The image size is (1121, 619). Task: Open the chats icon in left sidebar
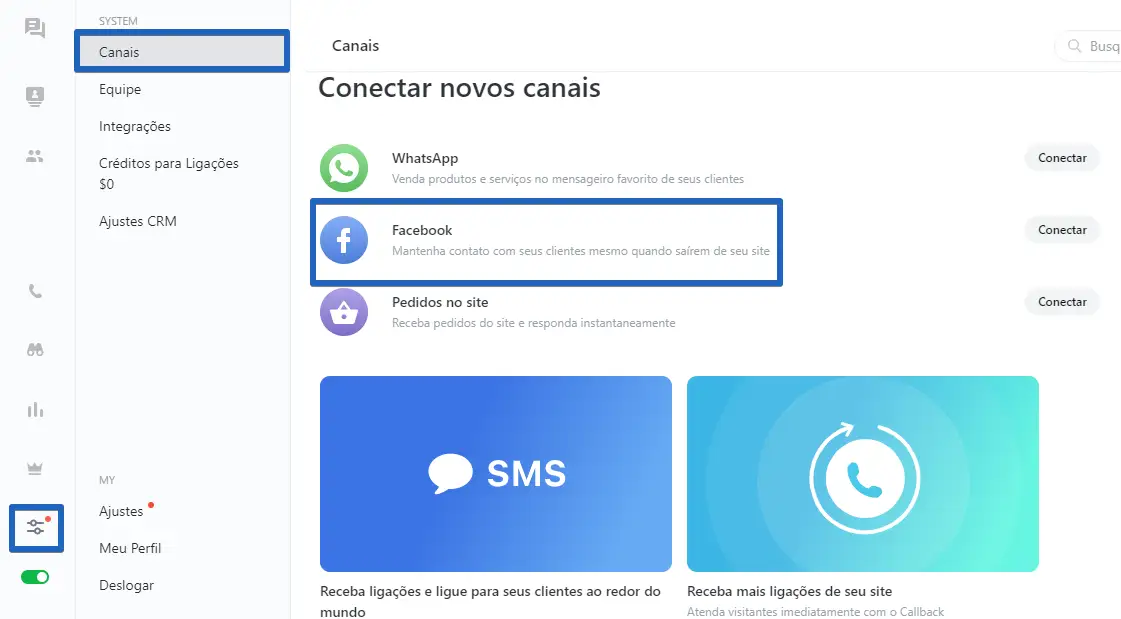(34, 28)
